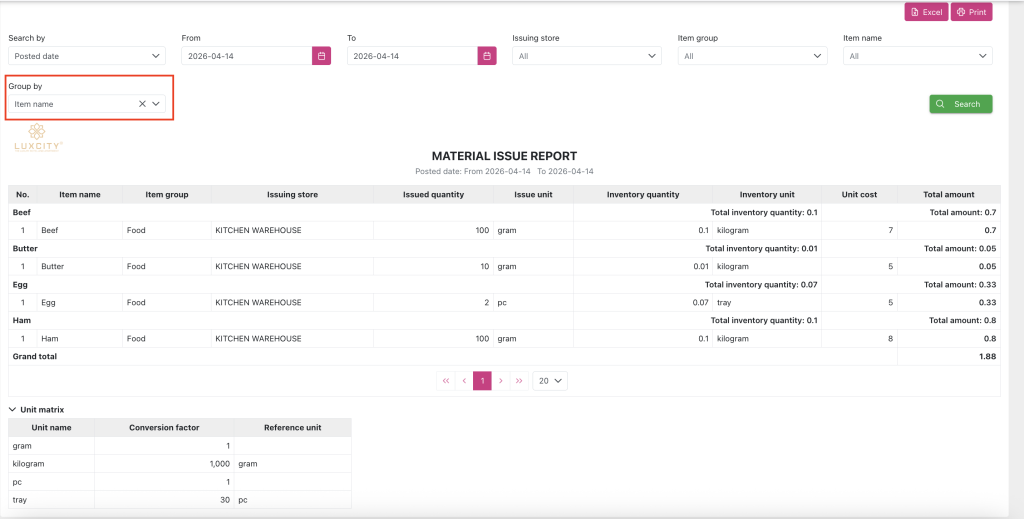Expand the Group by dropdown arrow

[156, 104]
